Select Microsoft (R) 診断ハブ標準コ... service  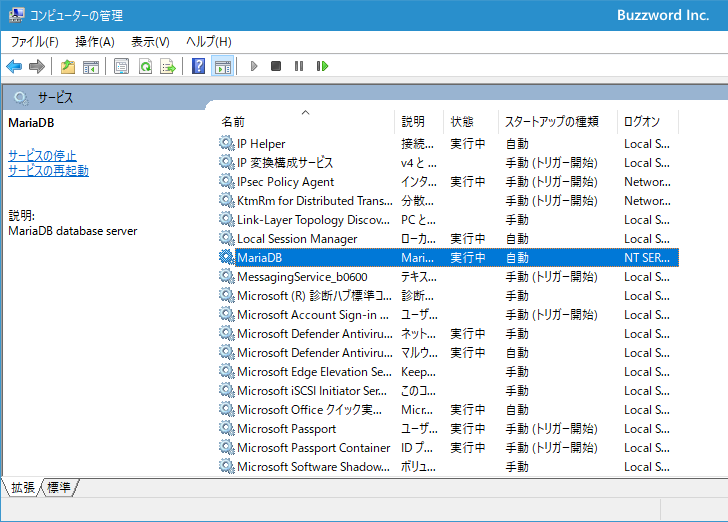[x=314, y=296]
